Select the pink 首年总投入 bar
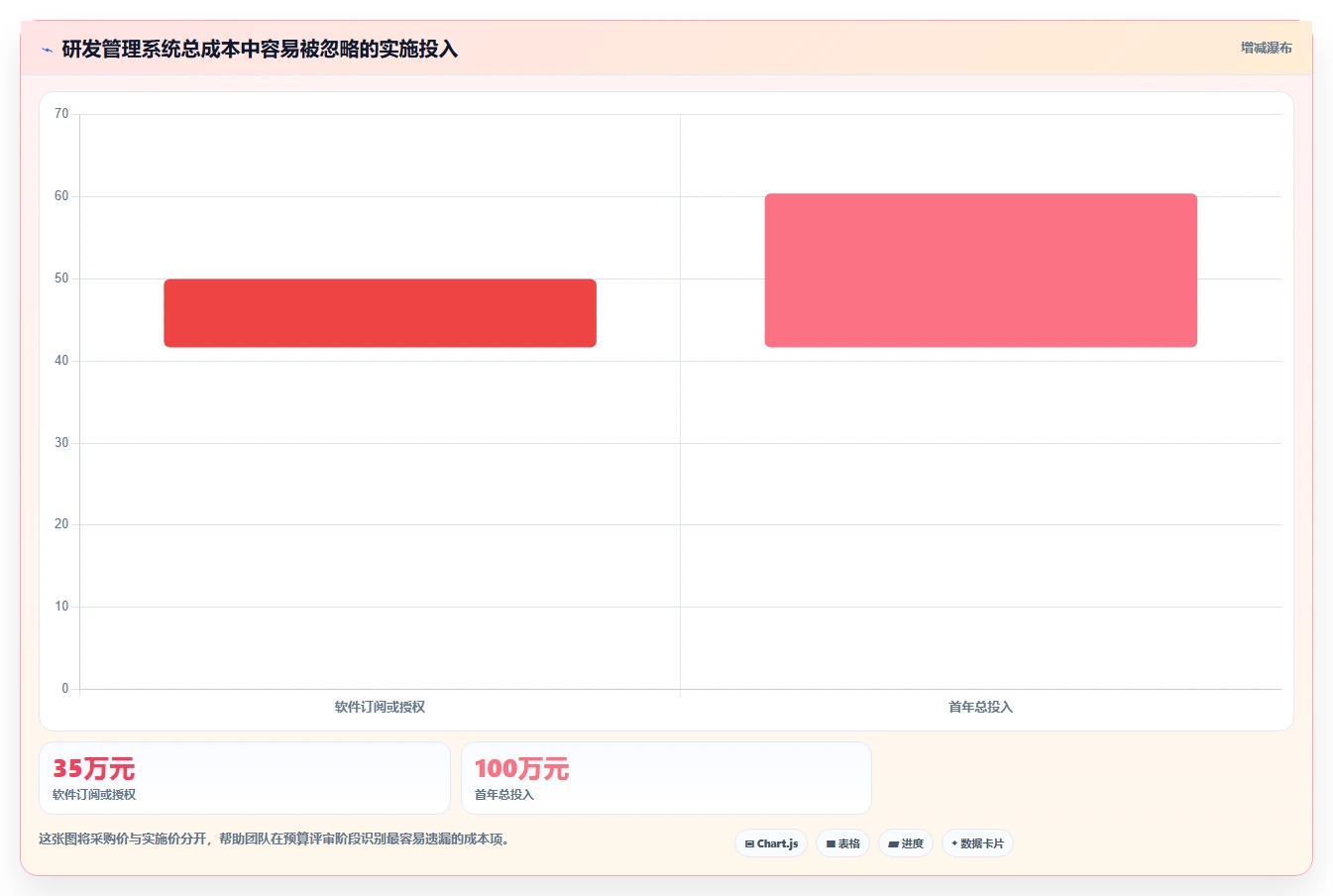This screenshot has width=1333, height=896. [980, 271]
